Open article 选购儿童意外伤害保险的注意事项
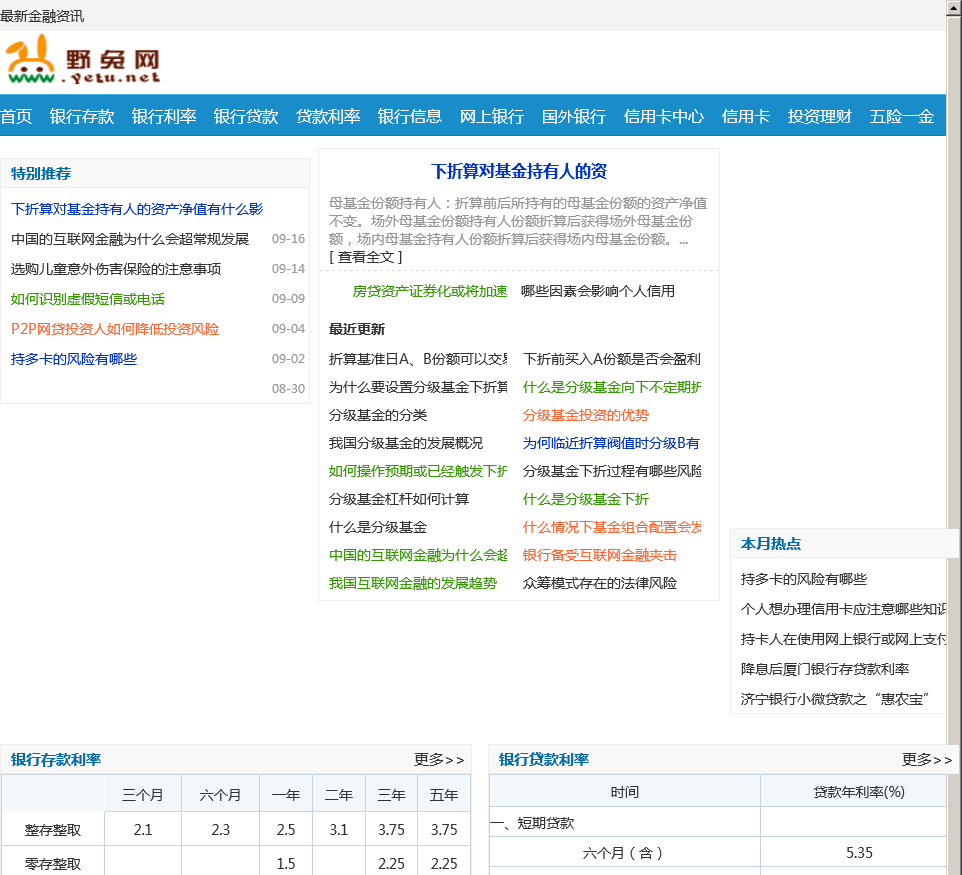Screen dimensions: 962x875 click(x=116, y=269)
